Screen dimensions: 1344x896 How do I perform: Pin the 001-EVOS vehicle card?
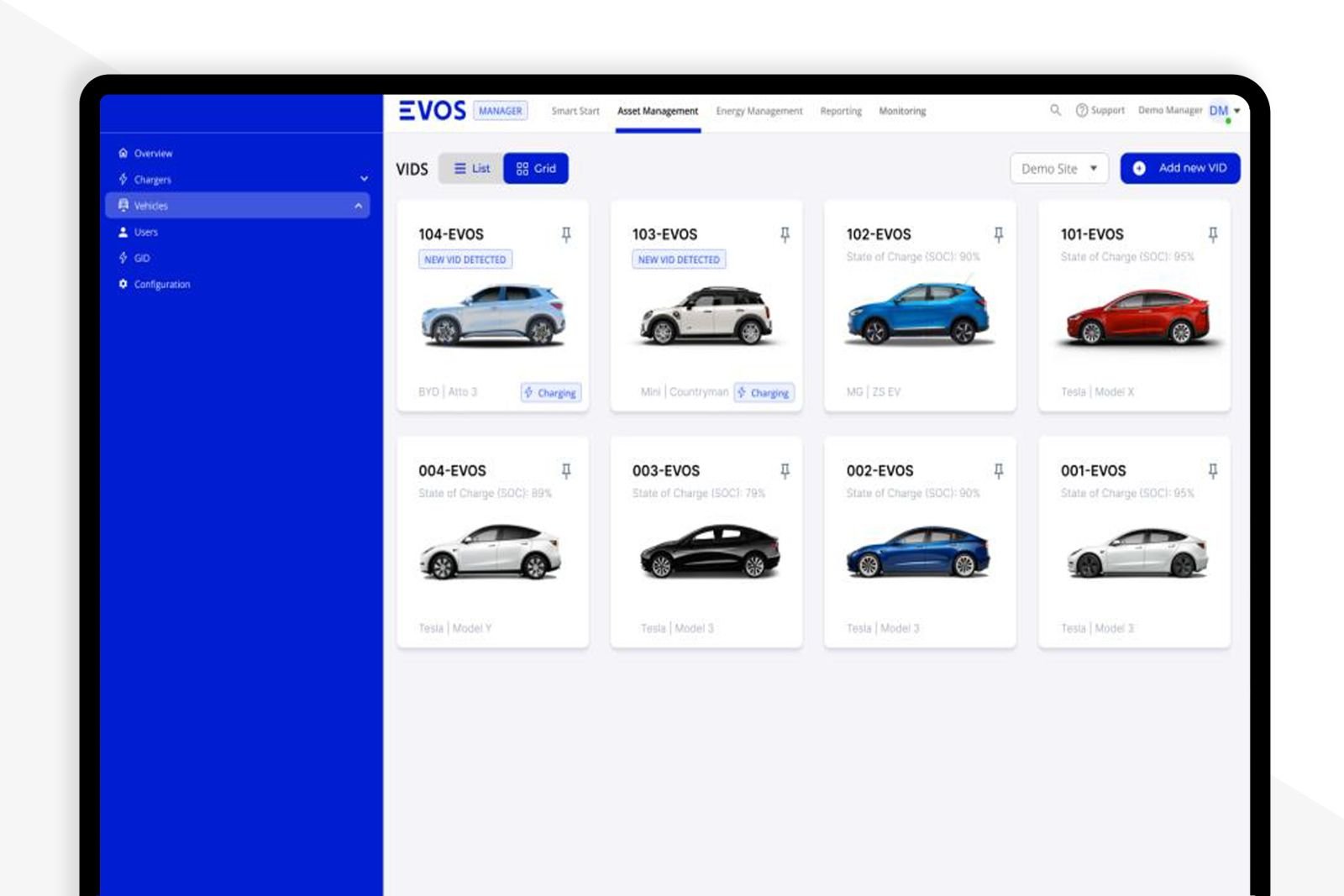pyautogui.click(x=1212, y=471)
